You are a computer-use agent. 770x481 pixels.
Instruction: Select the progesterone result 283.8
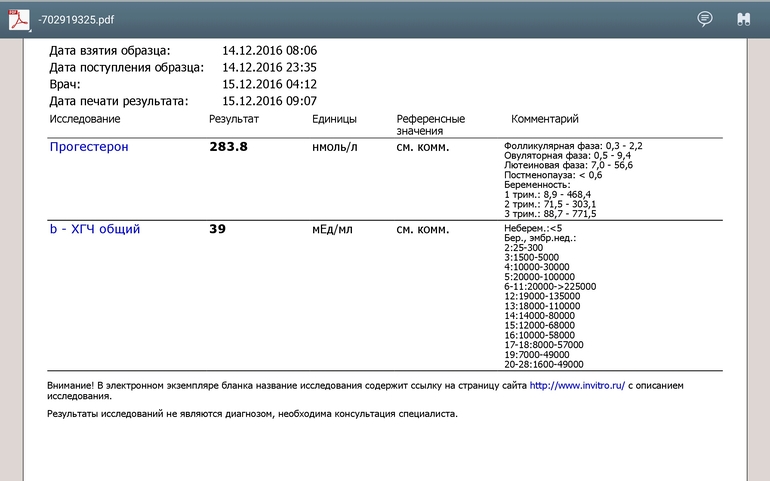coord(228,146)
